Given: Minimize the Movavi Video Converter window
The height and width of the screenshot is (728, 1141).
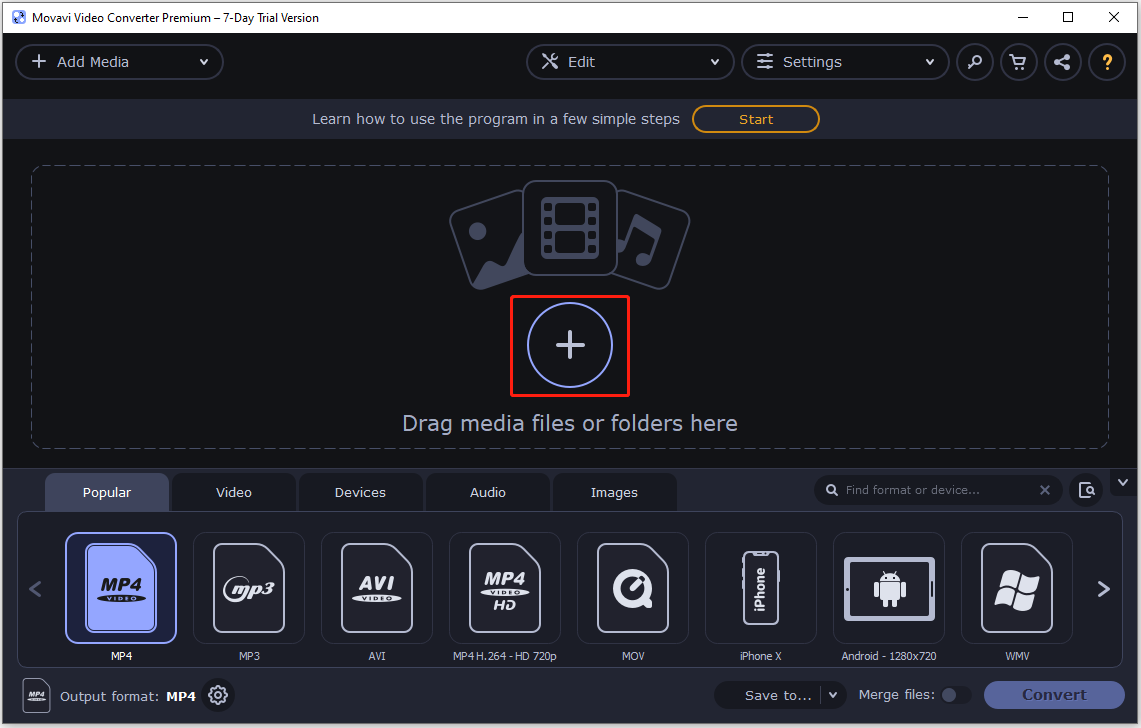Looking at the screenshot, I should click(1023, 17).
